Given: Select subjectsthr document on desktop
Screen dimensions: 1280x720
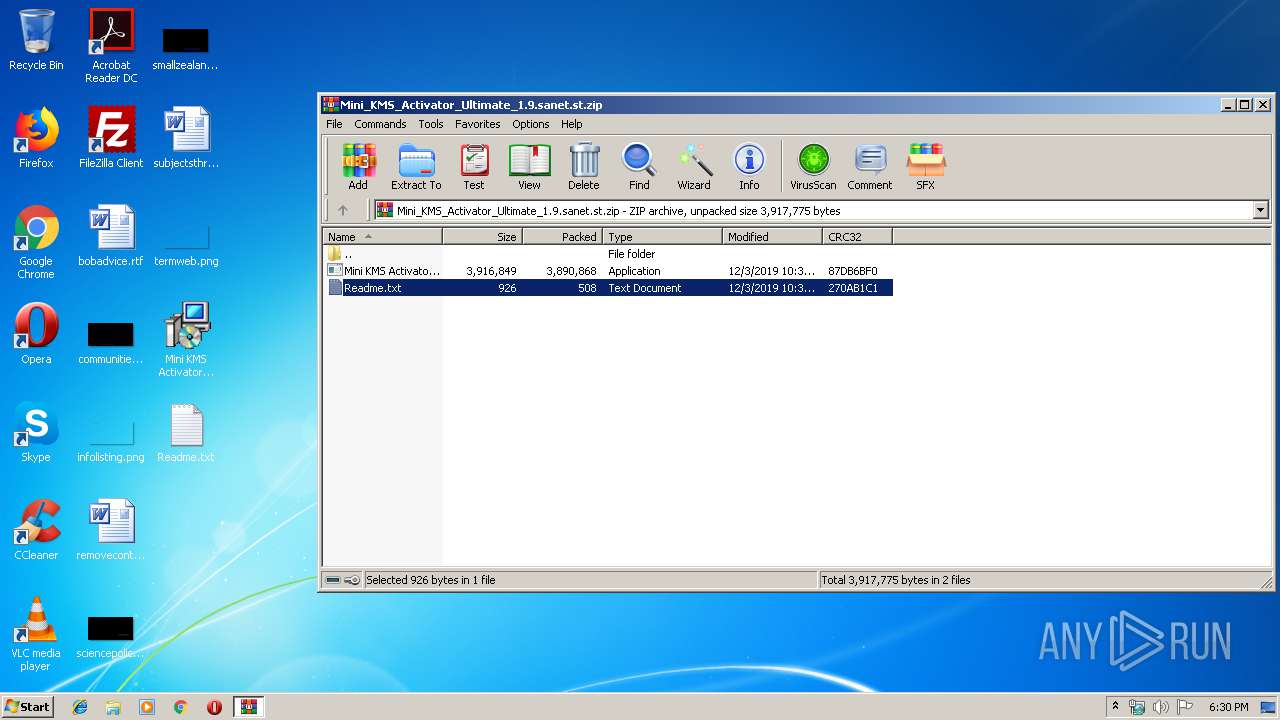Looking at the screenshot, I should click(x=186, y=138).
